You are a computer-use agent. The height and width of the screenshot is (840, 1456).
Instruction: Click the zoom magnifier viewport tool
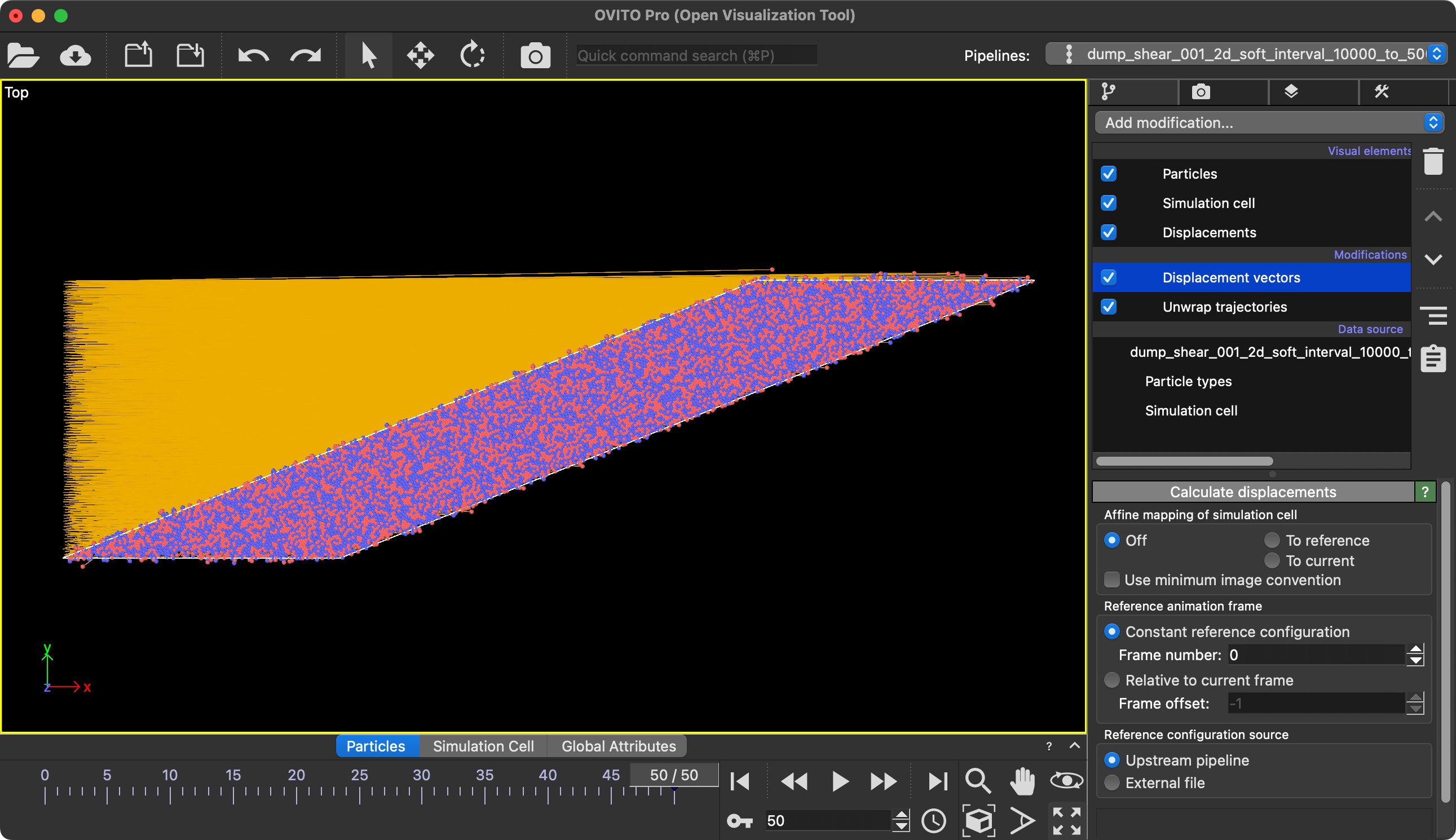coord(978,781)
